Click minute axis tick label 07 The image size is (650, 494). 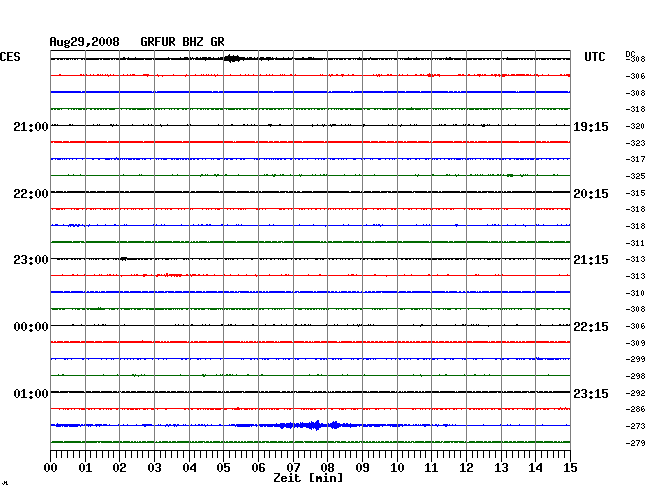click(293, 467)
